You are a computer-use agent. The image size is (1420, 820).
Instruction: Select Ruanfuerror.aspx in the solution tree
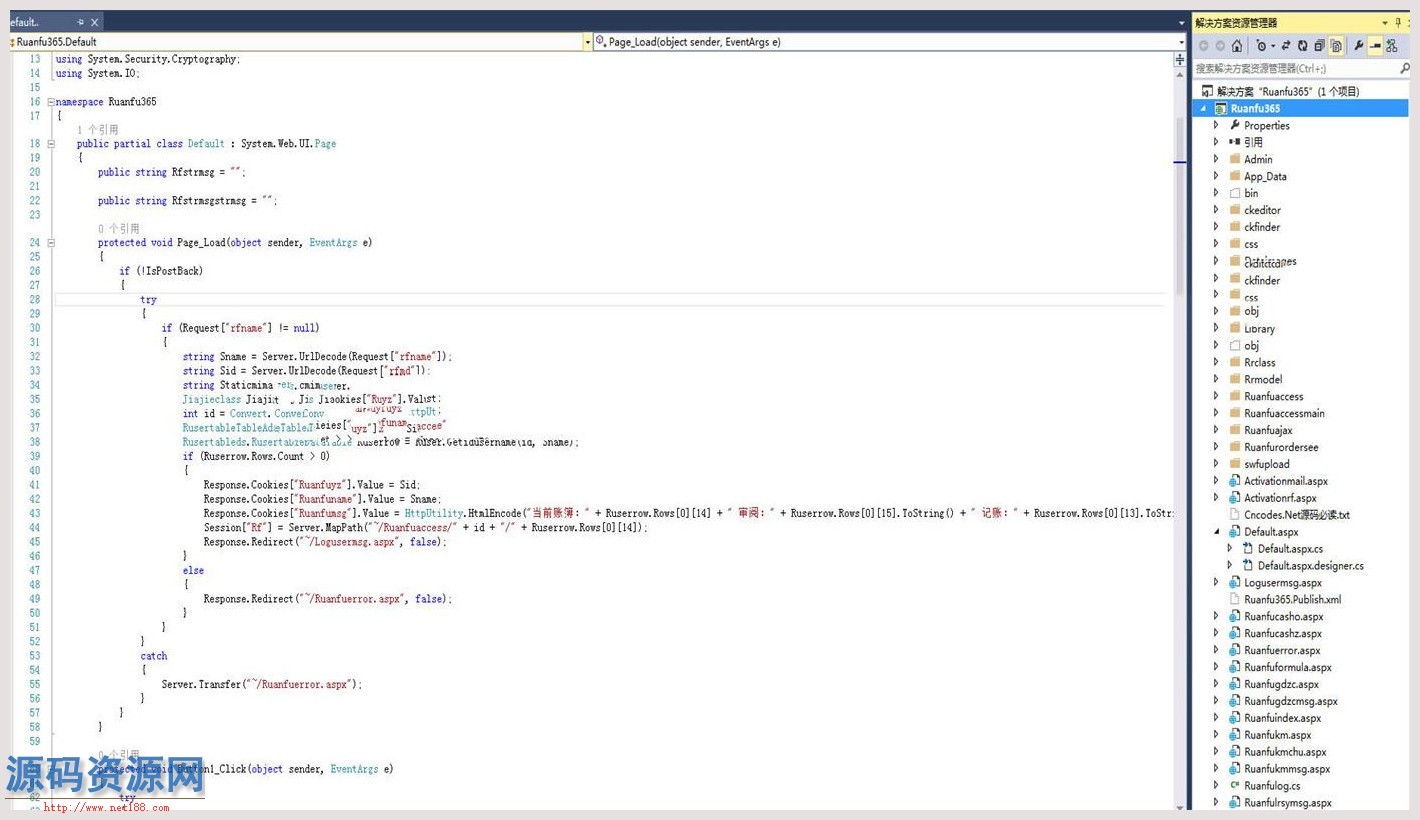coord(1281,650)
